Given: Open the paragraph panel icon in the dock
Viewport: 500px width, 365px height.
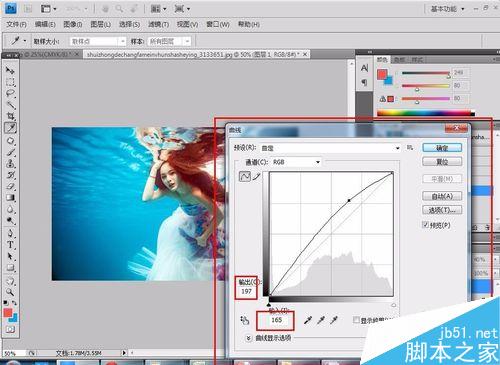Looking at the screenshot, I should pos(364,82).
